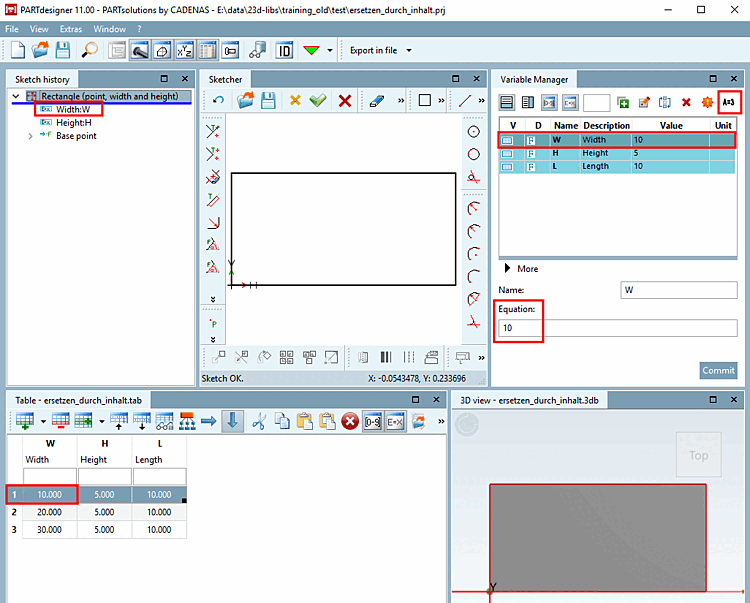The width and height of the screenshot is (750, 603).
Task: Expand Sketcher toolbar overflow after eraser
Action: click(401, 100)
